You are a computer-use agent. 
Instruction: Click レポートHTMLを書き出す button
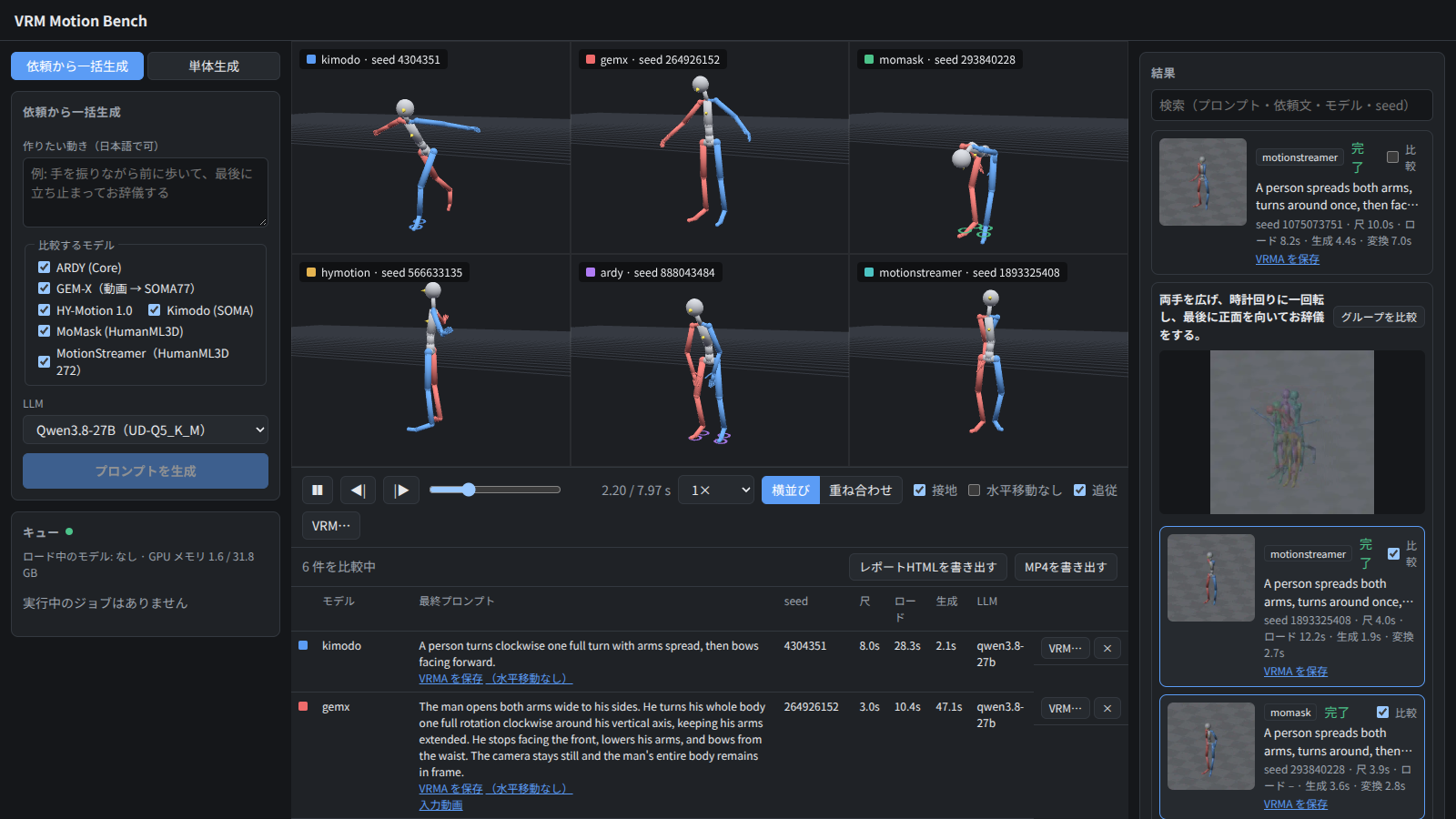click(928, 567)
